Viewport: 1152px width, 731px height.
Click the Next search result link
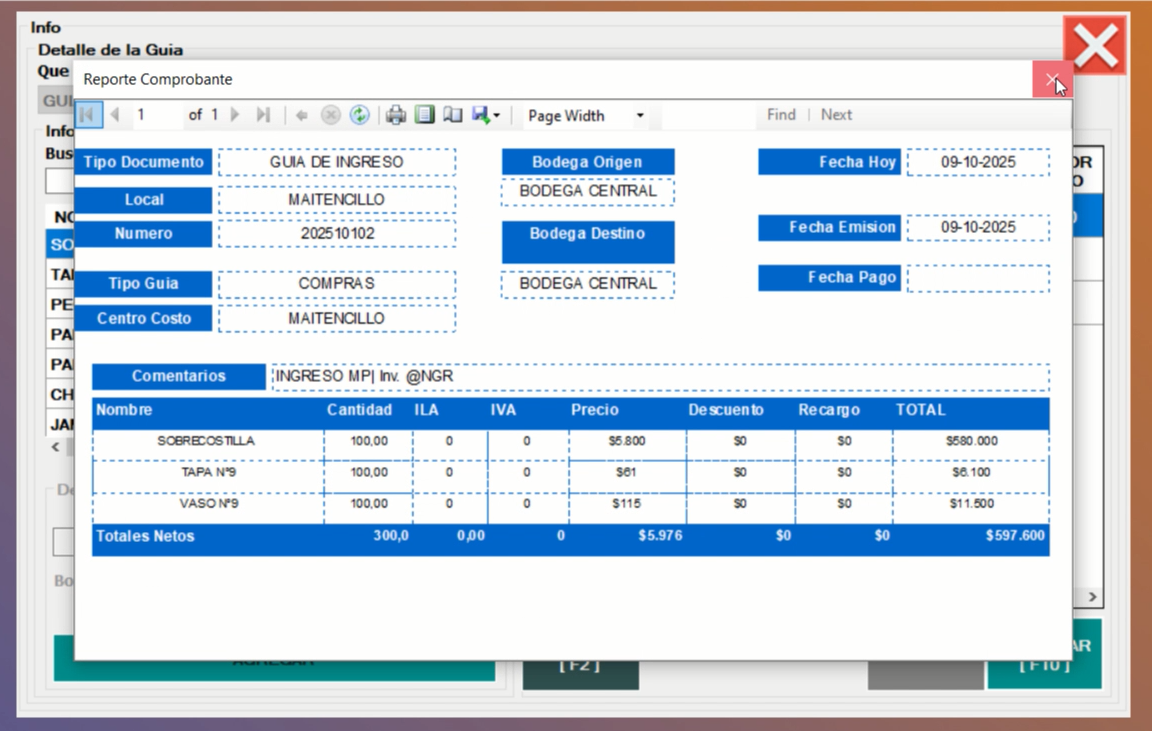click(836, 115)
